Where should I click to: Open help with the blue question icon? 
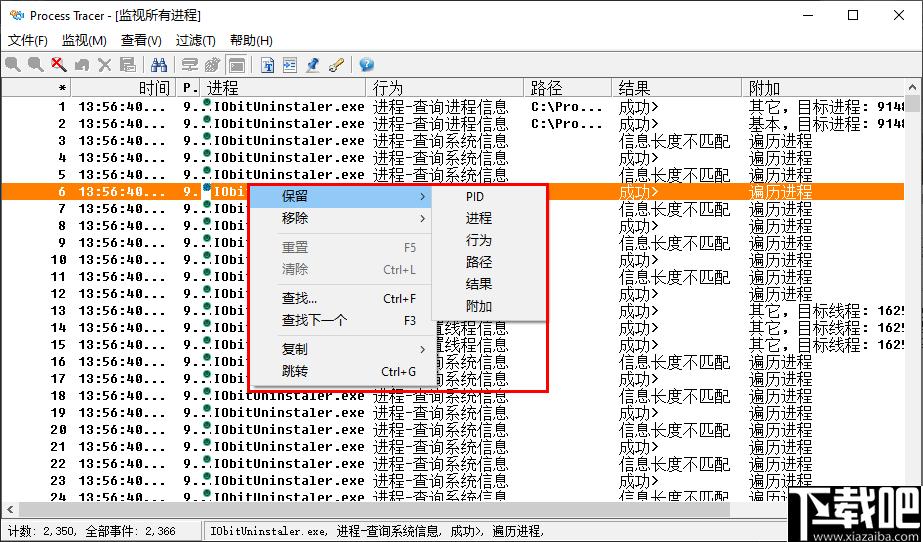click(366, 64)
